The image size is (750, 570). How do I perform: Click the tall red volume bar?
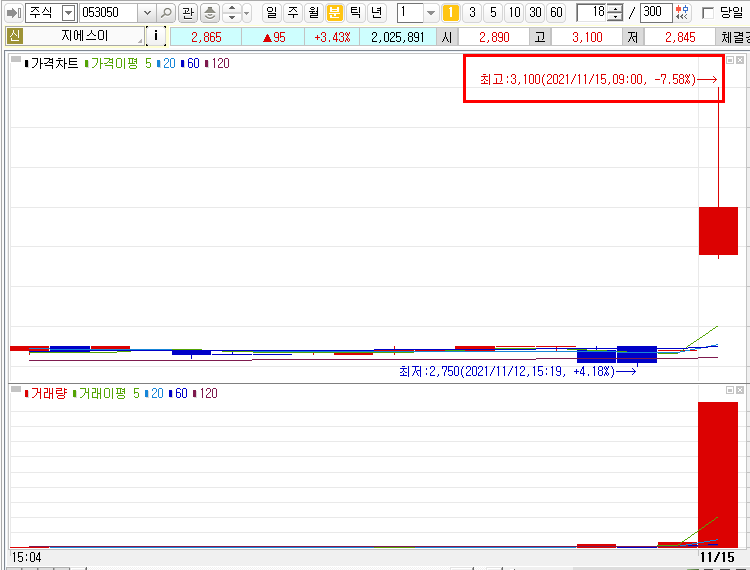(718, 474)
